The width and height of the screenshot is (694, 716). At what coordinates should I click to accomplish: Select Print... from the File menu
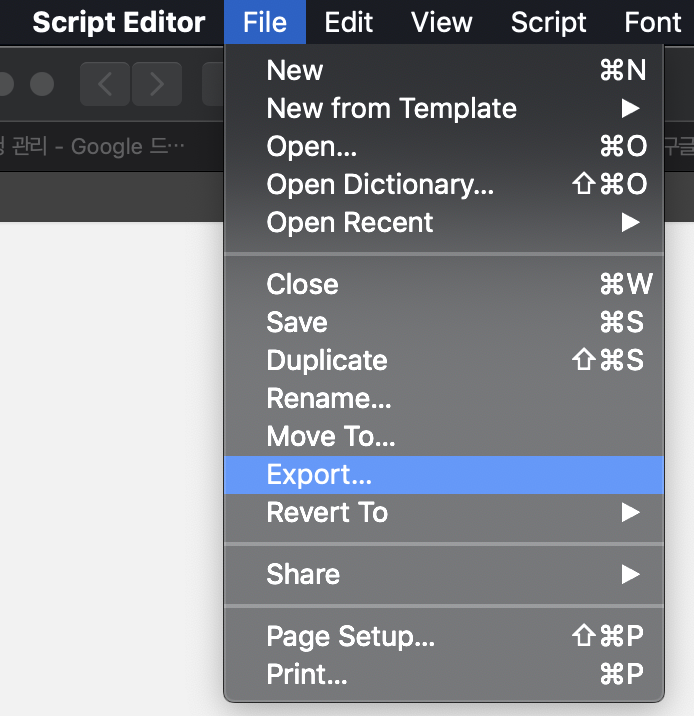[307, 674]
